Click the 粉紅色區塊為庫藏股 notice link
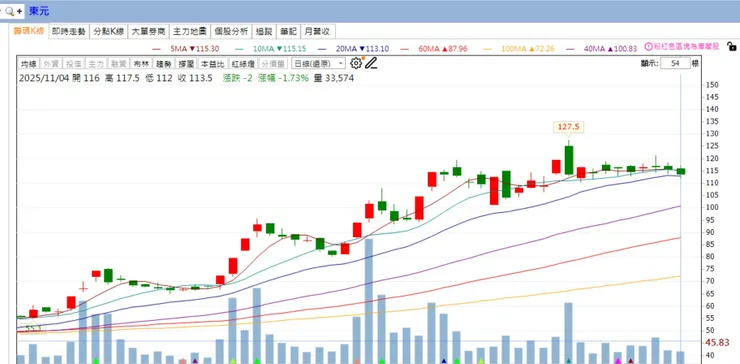 [x=686, y=47]
